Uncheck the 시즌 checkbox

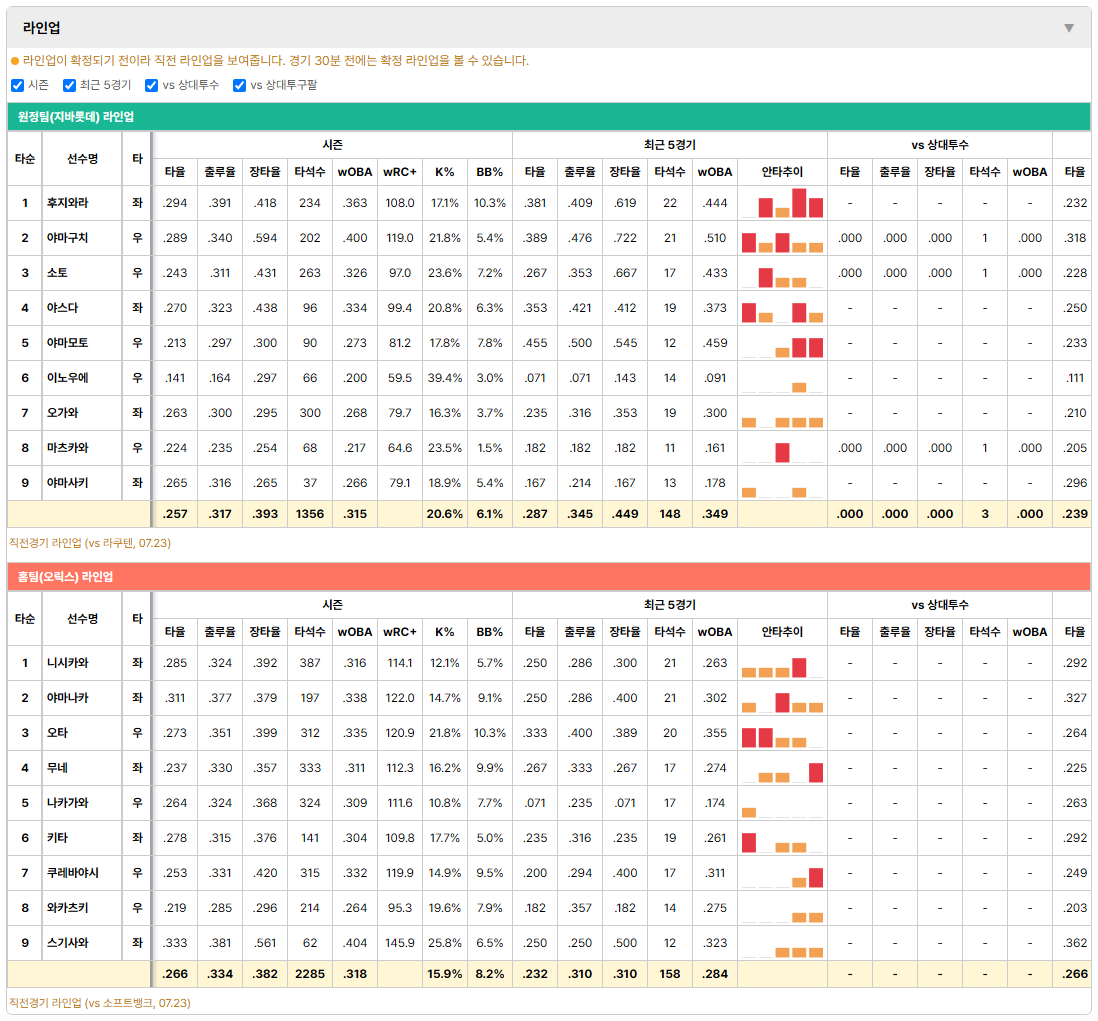point(18,85)
